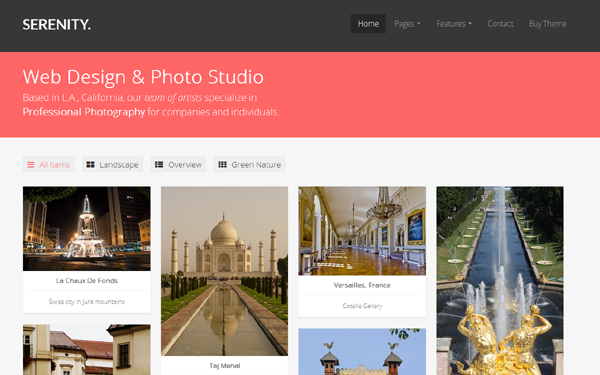Click the Versailles, France title

point(362,285)
